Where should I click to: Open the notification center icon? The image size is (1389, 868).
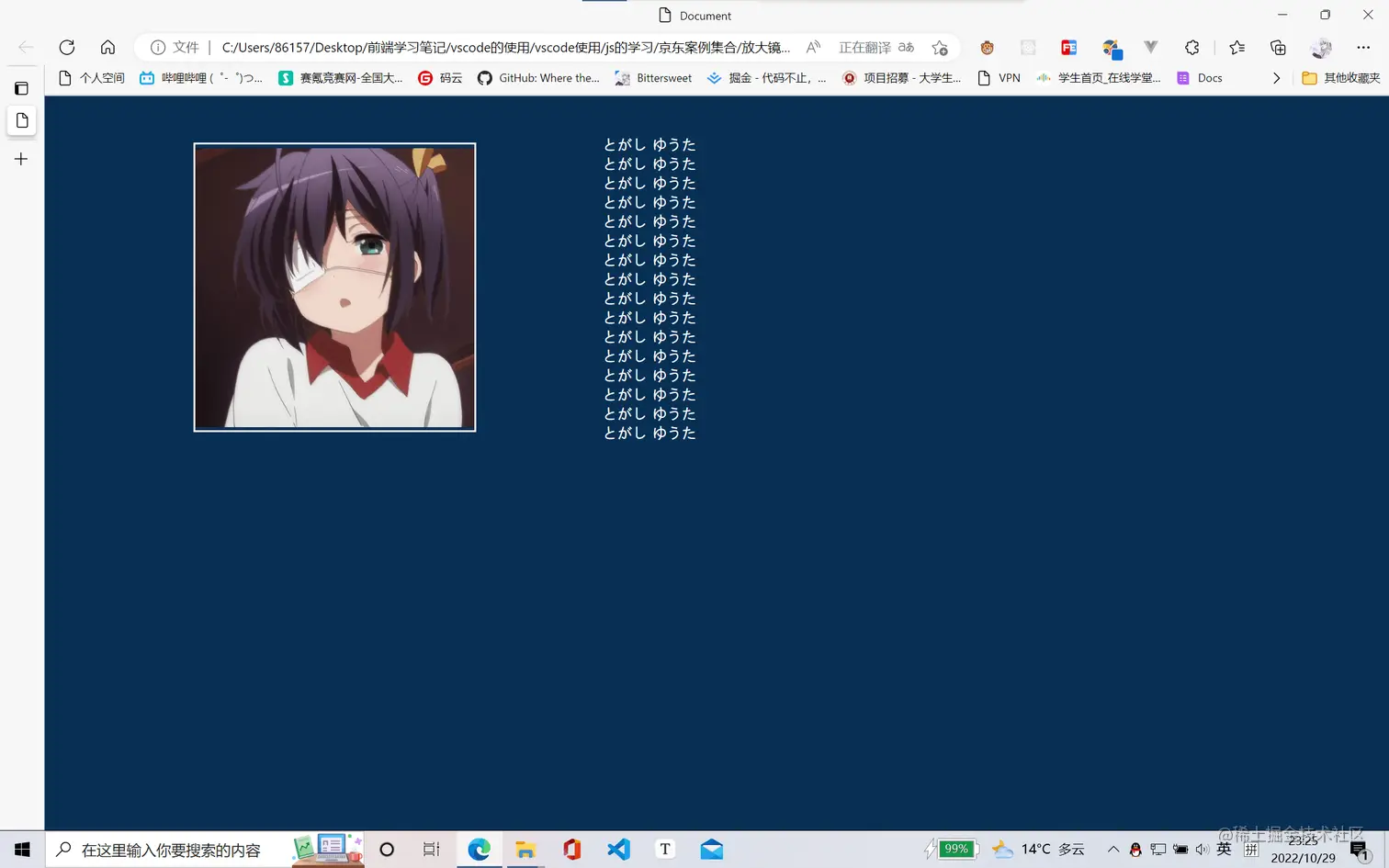pyautogui.click(x=1360, y=851)
